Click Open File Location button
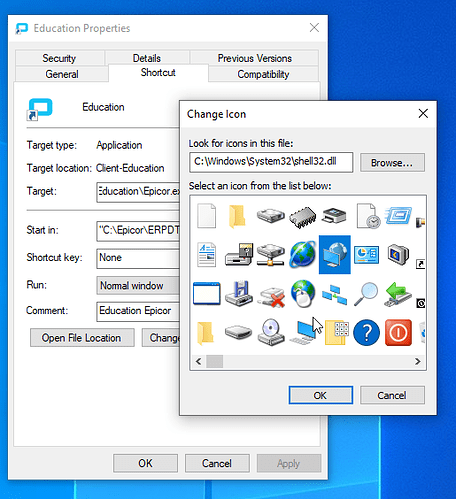 coord(82,338)
